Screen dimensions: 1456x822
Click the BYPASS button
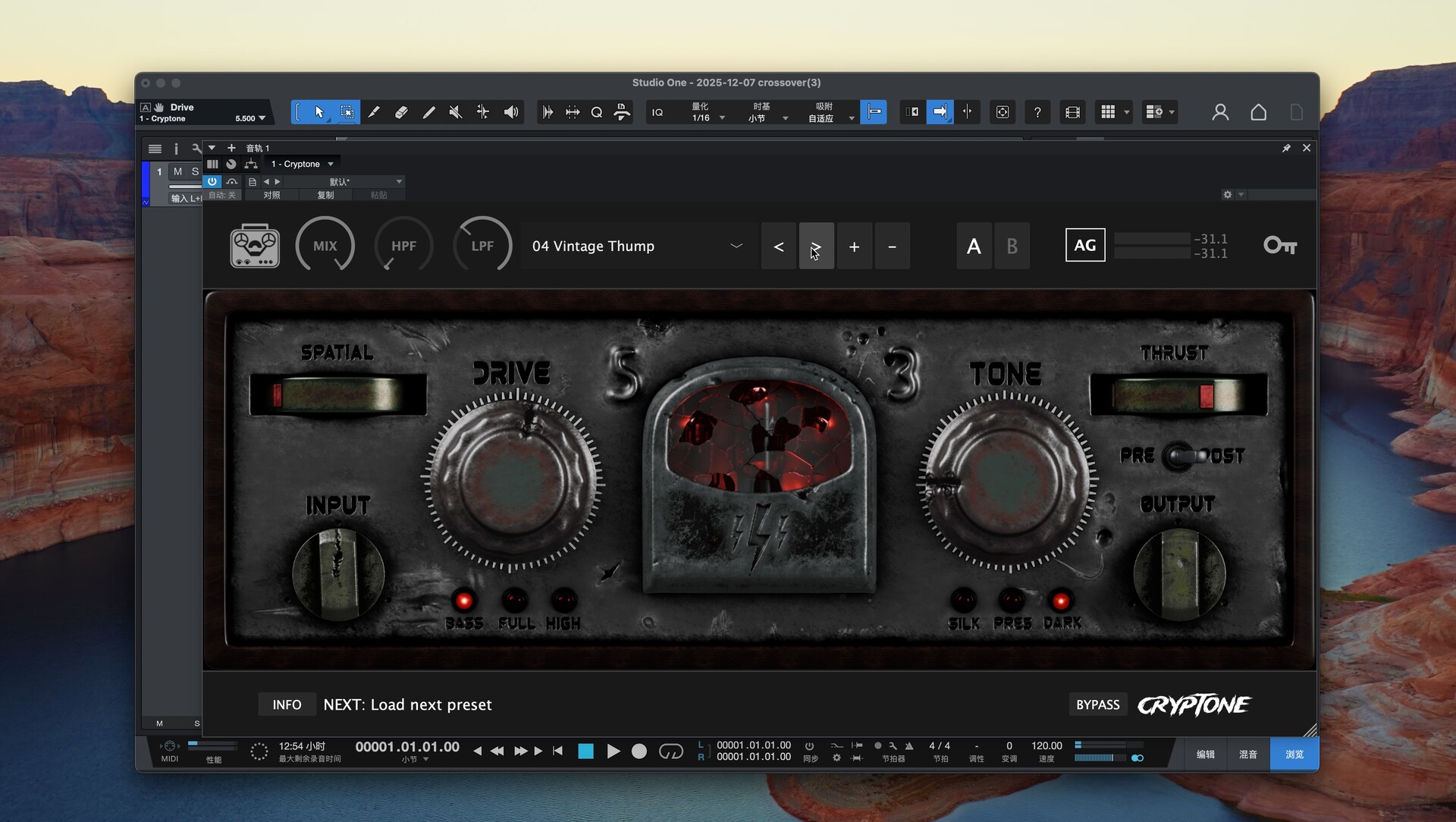[x=1097, y=704]
